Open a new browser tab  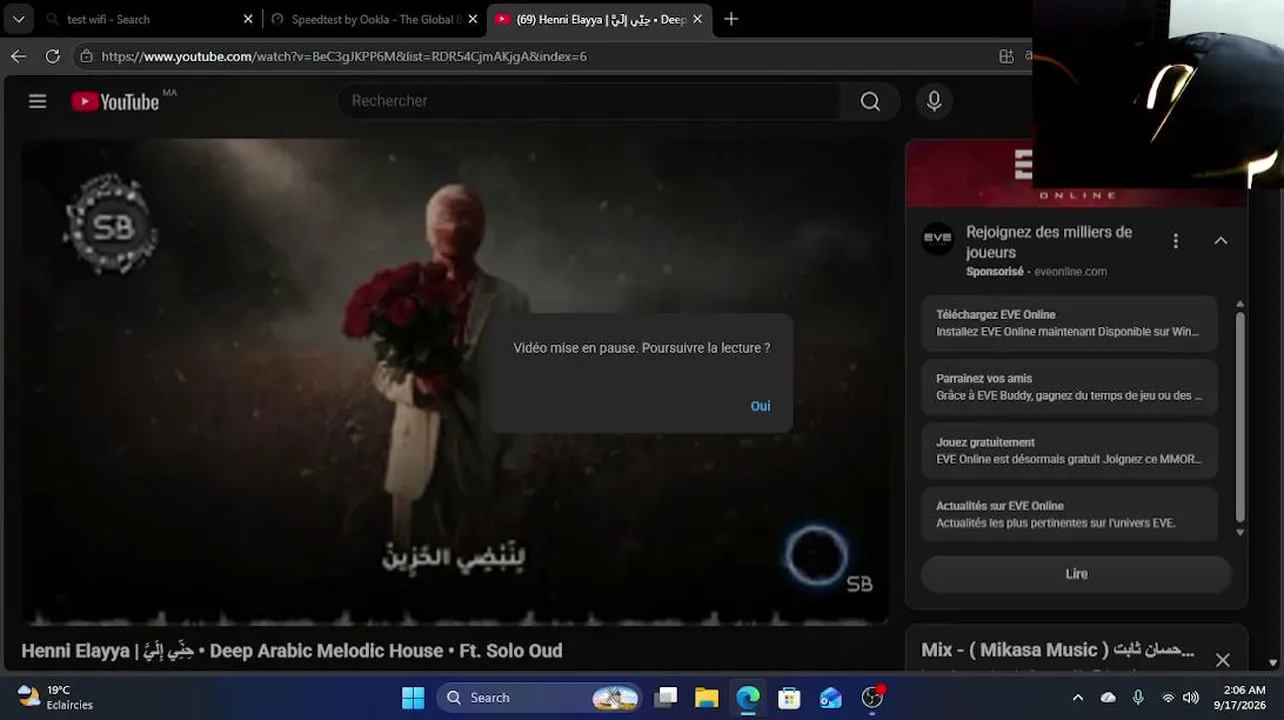point(731,19)
